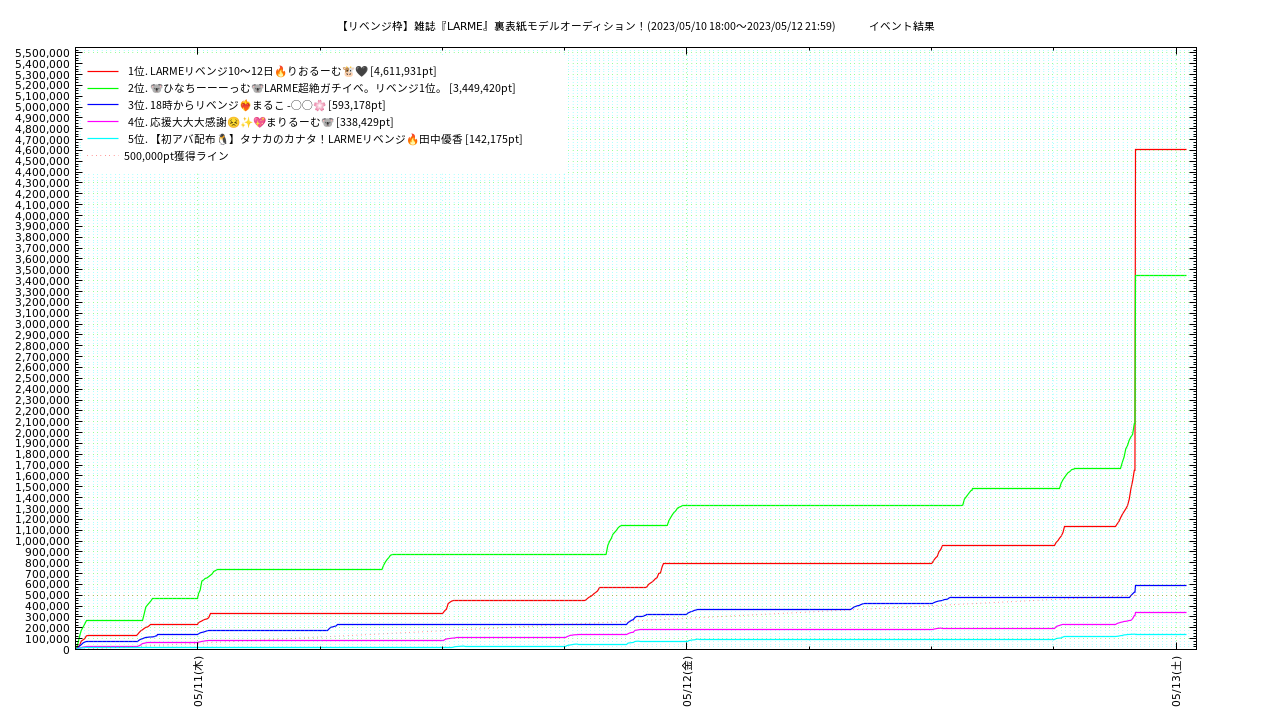Click the green line swatch in the legend
The image size is (1280, 720).
(103, 89)
